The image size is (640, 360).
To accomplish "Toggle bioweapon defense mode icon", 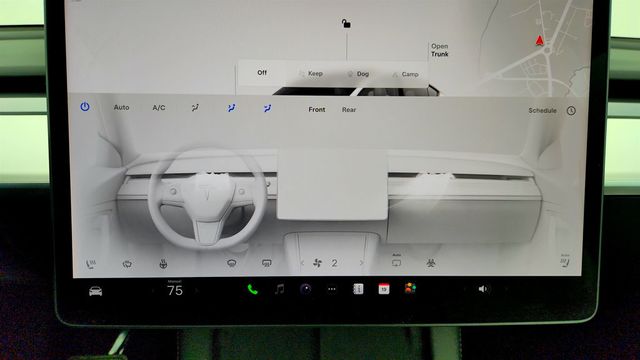I will 431,263.
